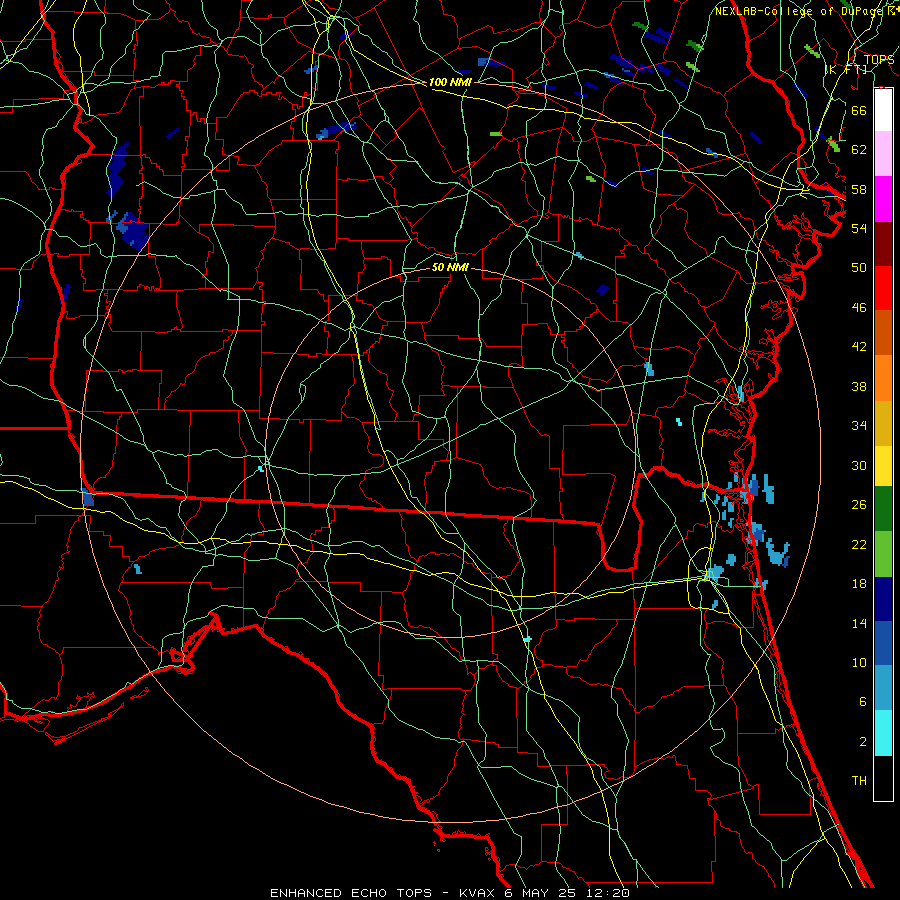This screenshot has height=900, width=900.
Task: Pick the dark maroon legend swatch
Action: click(x=883, y=243)
